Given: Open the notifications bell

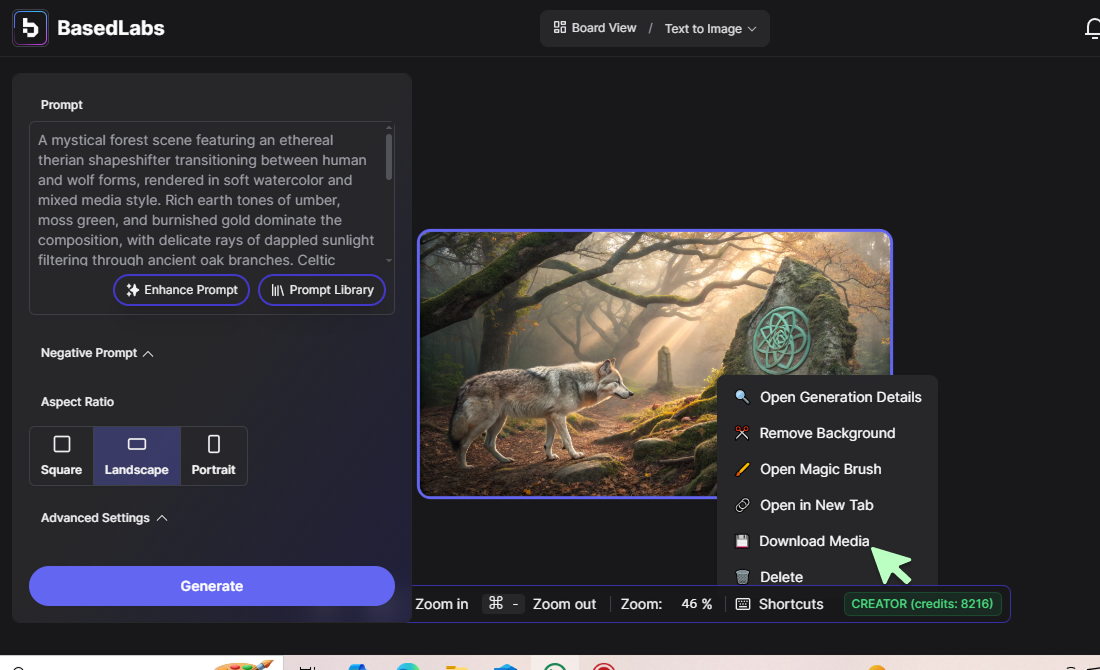Looking at the screenshot, I should [1092, 28].
